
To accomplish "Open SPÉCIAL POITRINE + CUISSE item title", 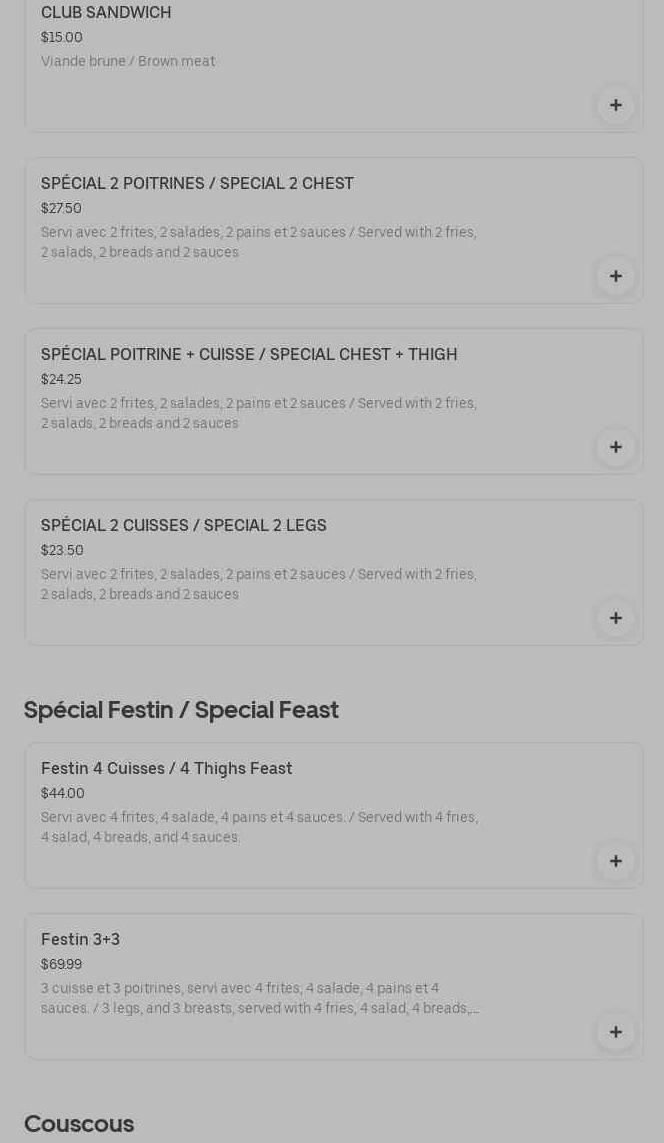I will pyautogui.click(x=249, y=354).
